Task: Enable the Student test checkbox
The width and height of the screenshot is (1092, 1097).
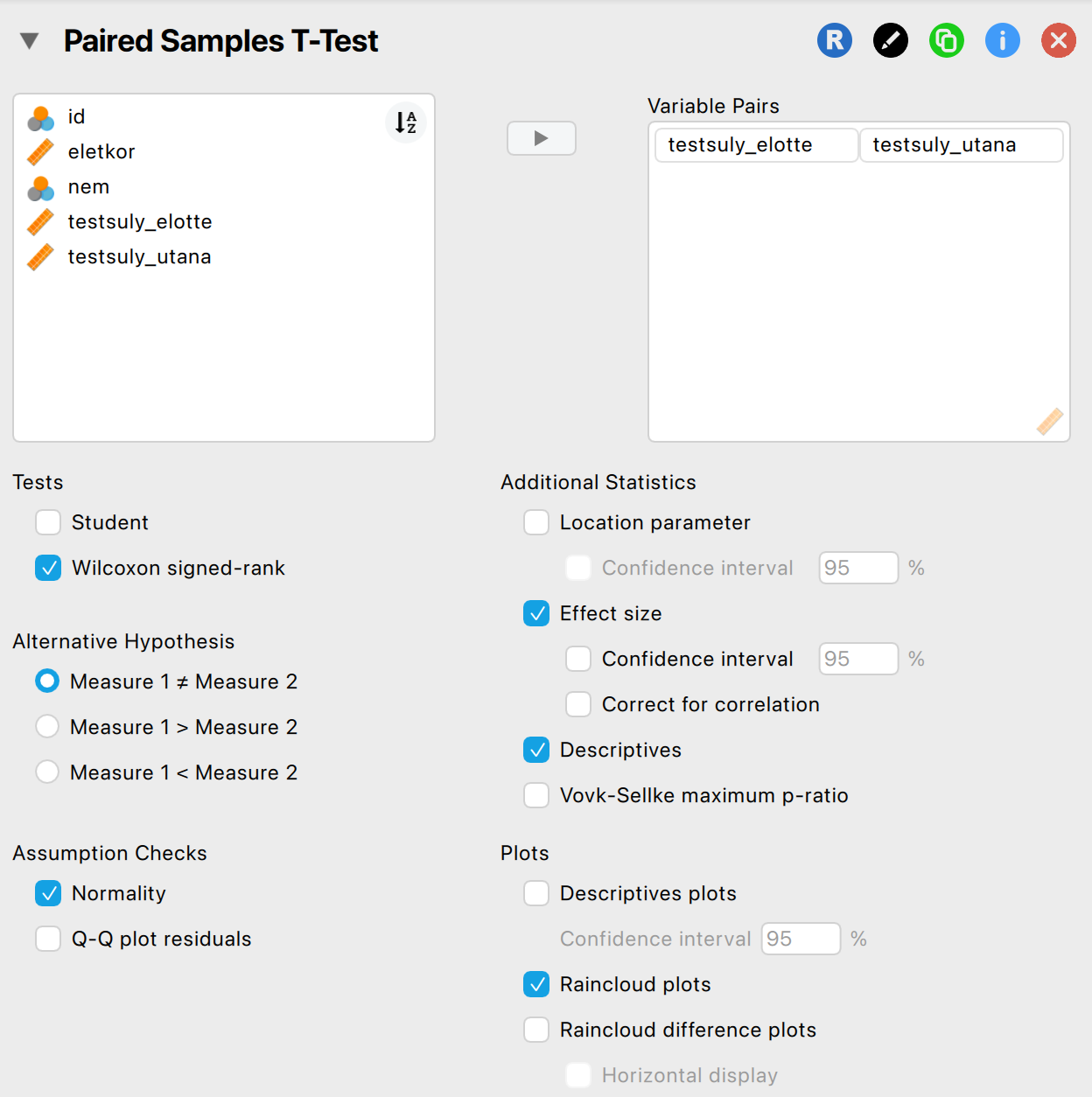Action: click(48, 522)
